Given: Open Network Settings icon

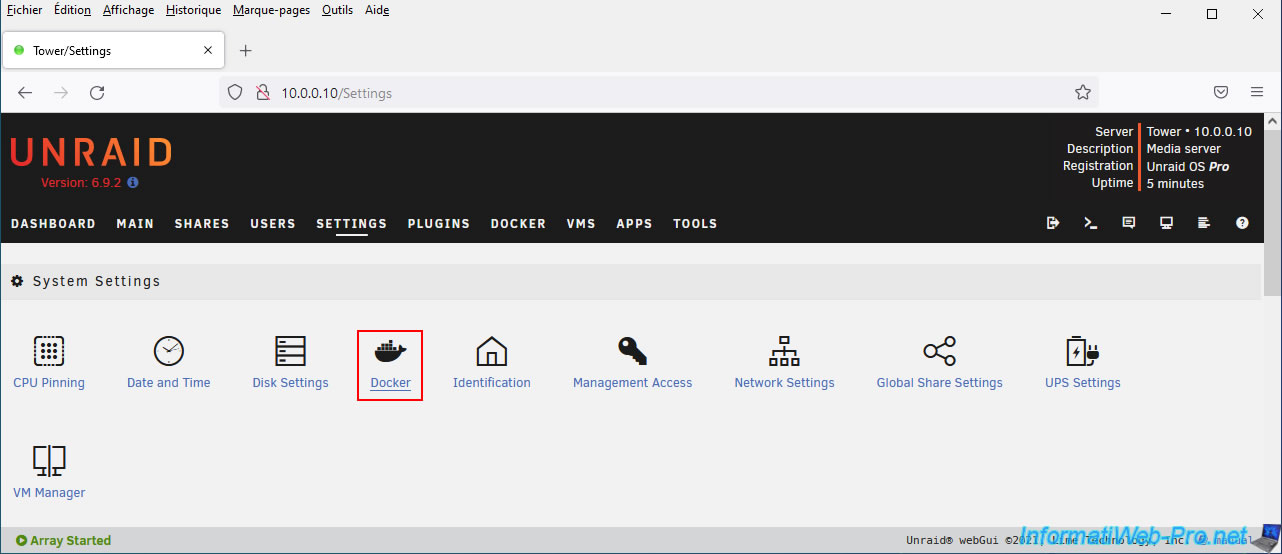Looking at the screenshot, I should pos(784,352).
